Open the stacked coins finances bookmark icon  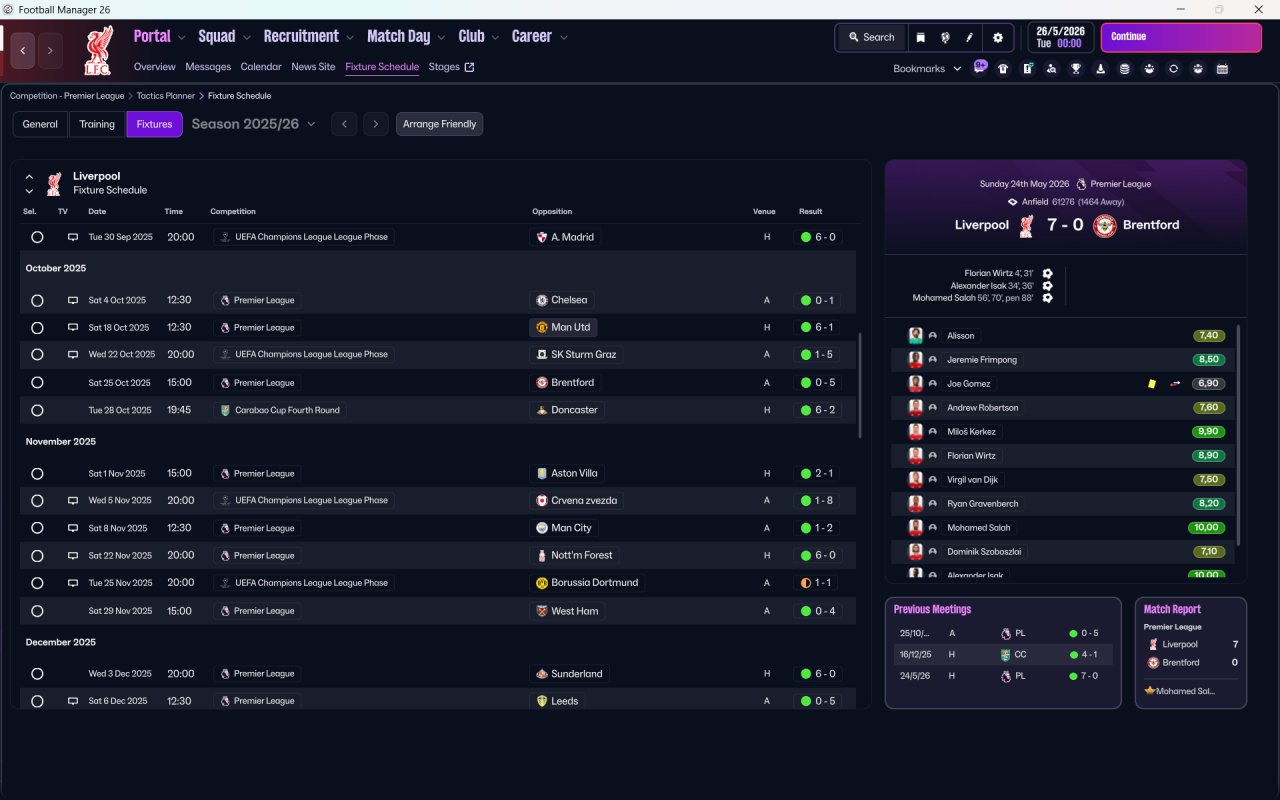(x=1125, y=69)
